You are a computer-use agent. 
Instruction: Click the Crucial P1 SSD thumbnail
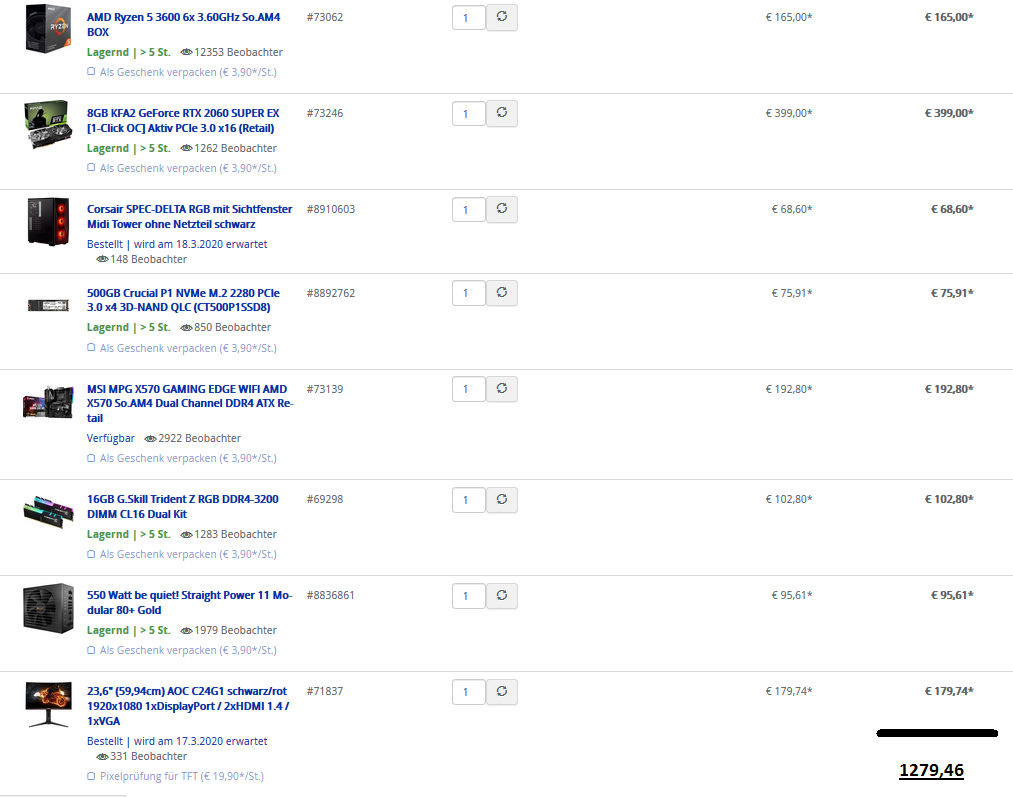click(x=48, y=305)
